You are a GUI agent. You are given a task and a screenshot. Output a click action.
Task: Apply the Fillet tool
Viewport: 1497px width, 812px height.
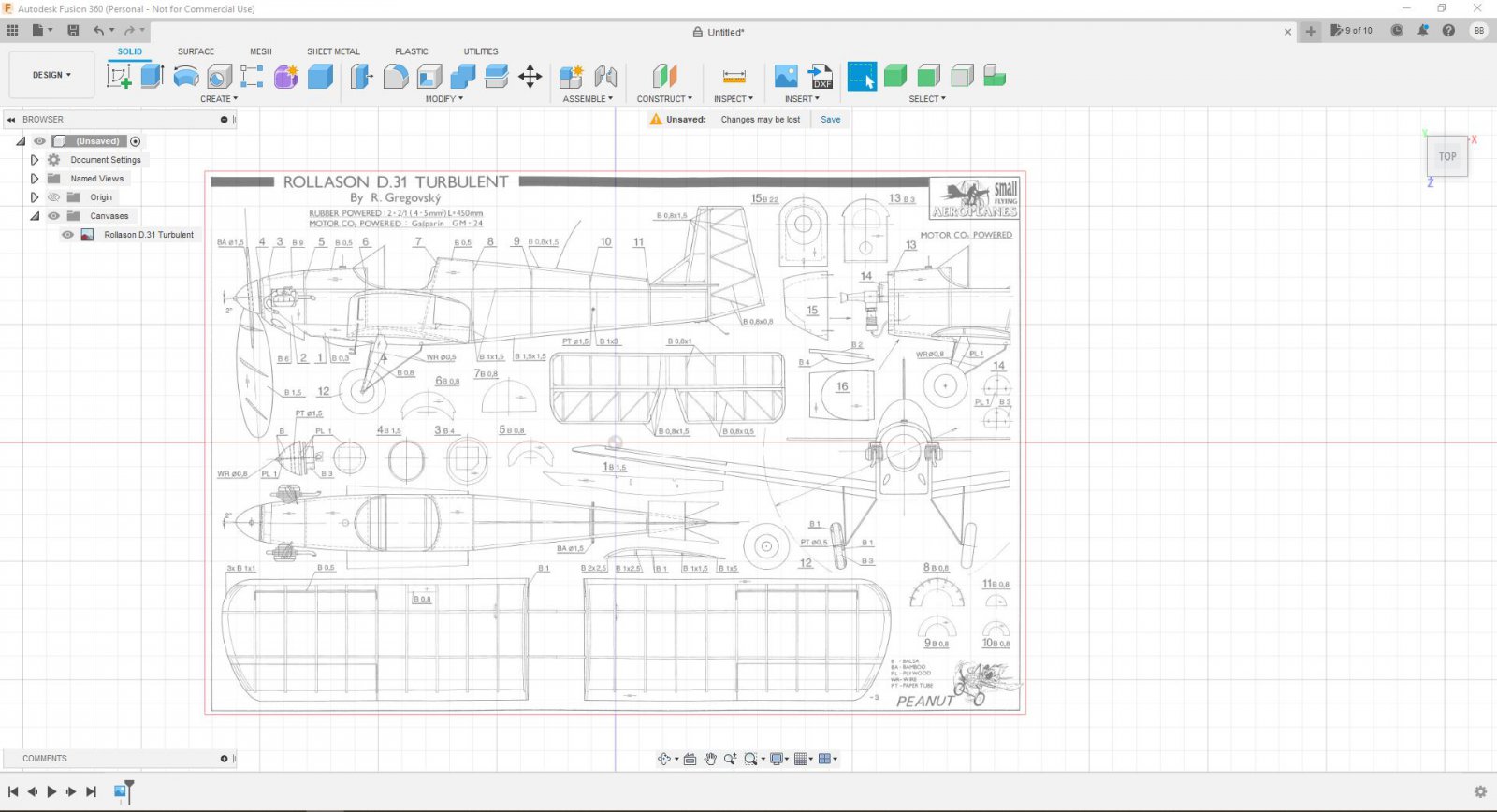click(396, 77)
